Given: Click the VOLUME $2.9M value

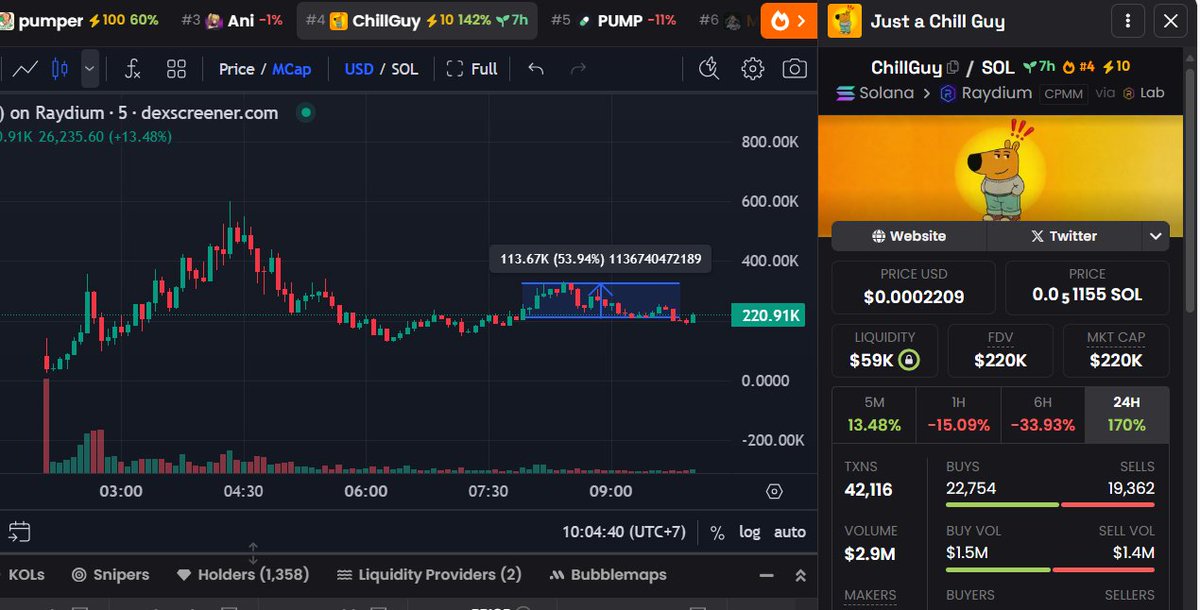Looking at the screenshot, I should 871,552.
